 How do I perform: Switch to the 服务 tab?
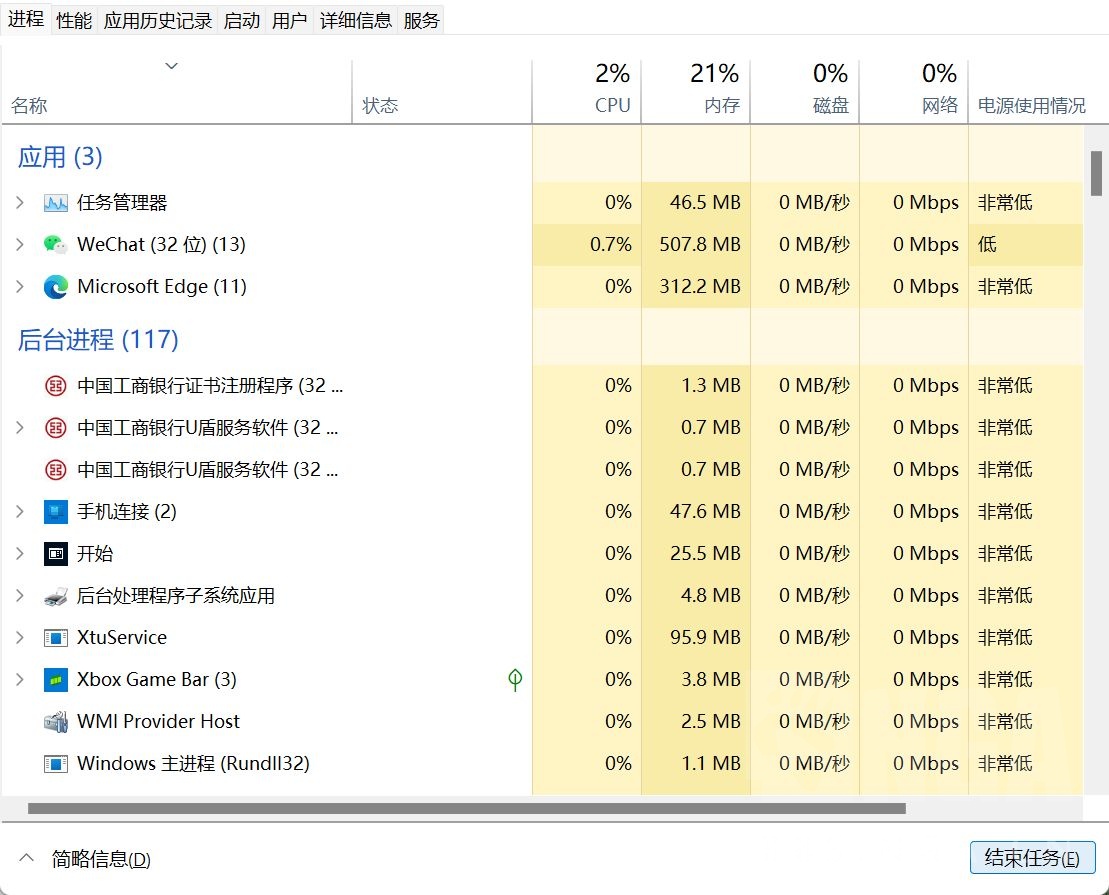point(422,21)
